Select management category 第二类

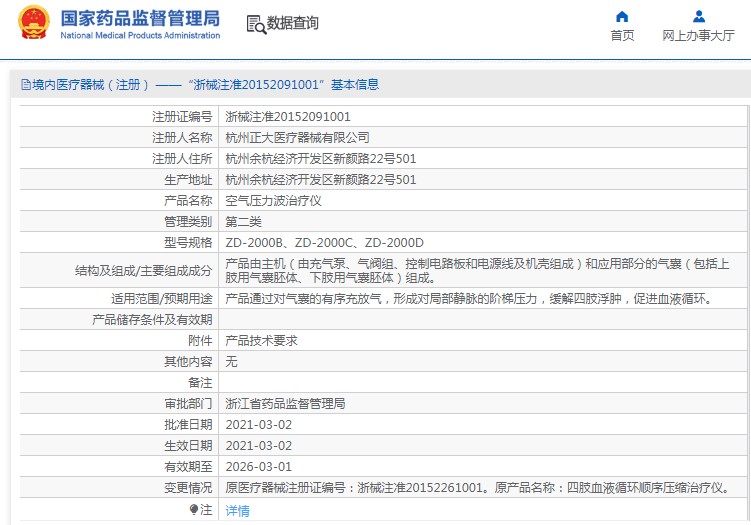click(243, 222)
